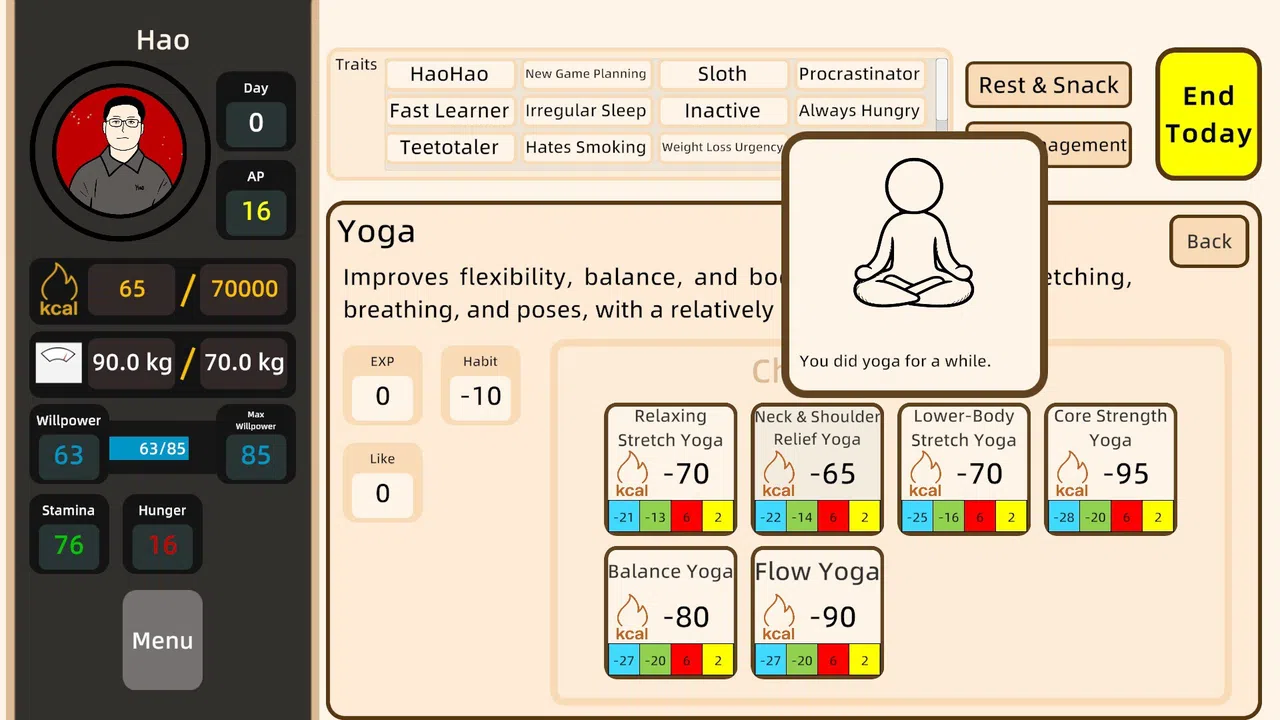This screenshot has width=1280, height=720.
Task: Click the -70 kcal value on Relaxing Stretch Yoga
Action: point(686,474)
